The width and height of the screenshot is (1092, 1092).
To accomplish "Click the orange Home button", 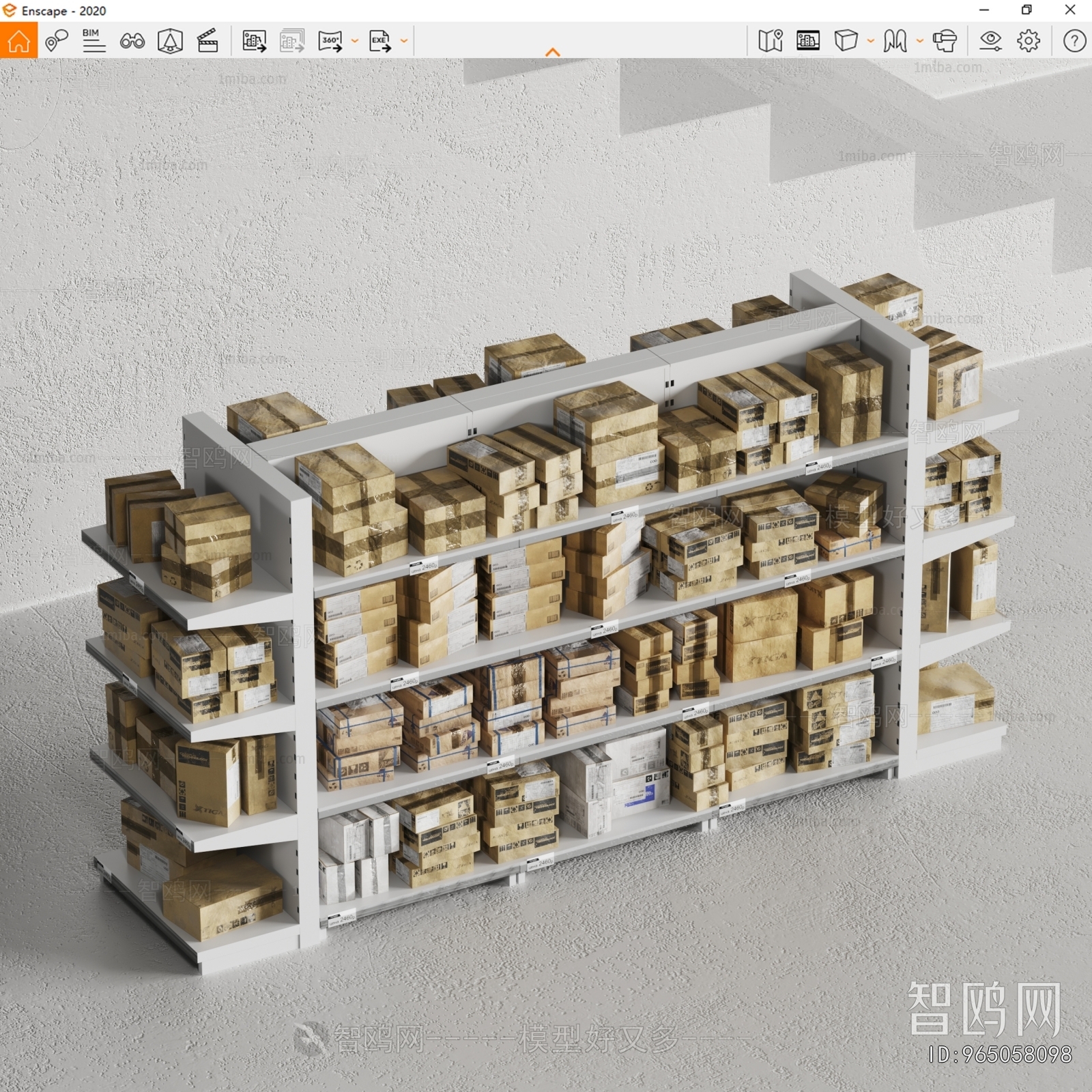I will [18, 40].
